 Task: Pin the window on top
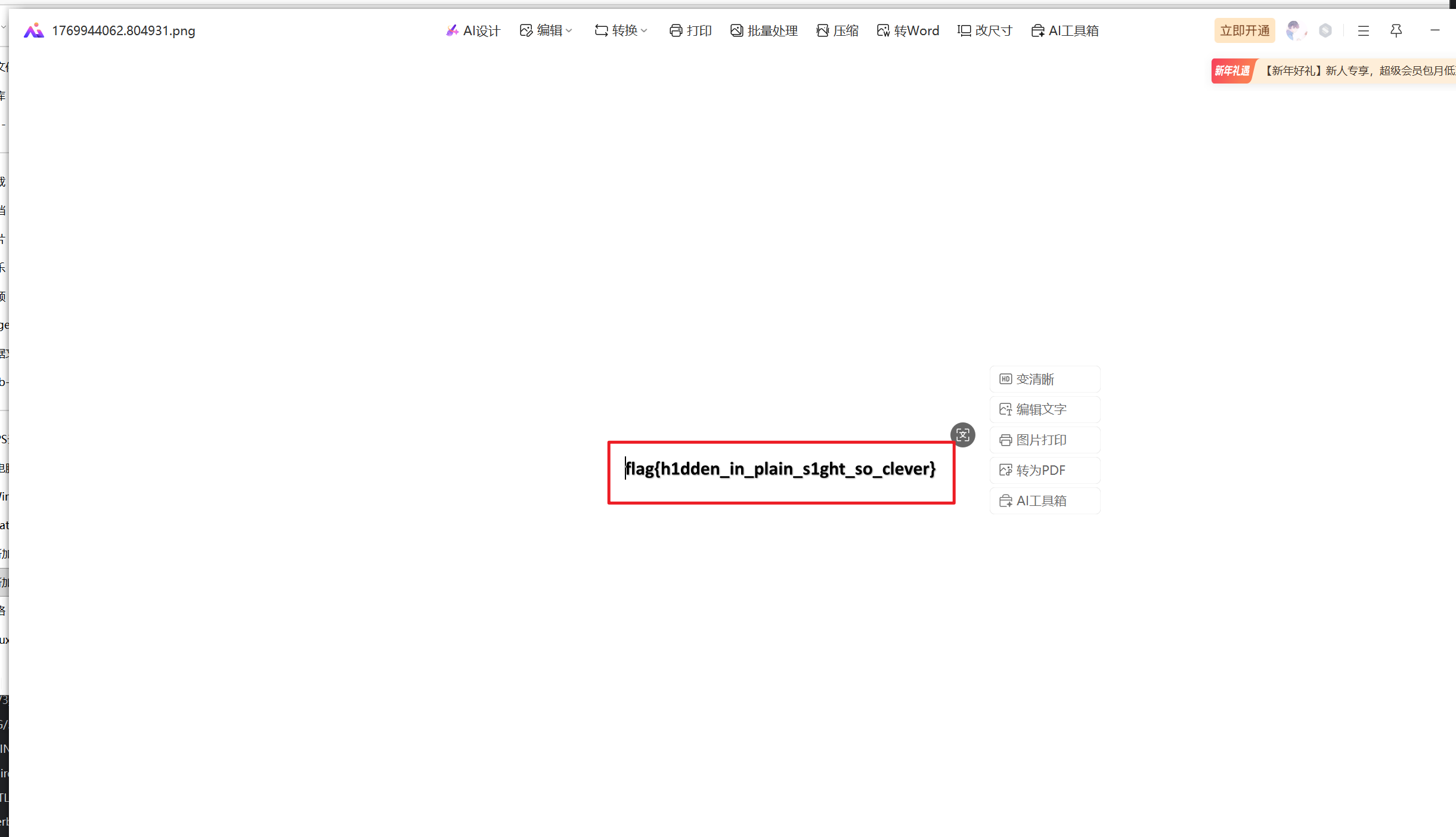tap(1396, 30)
